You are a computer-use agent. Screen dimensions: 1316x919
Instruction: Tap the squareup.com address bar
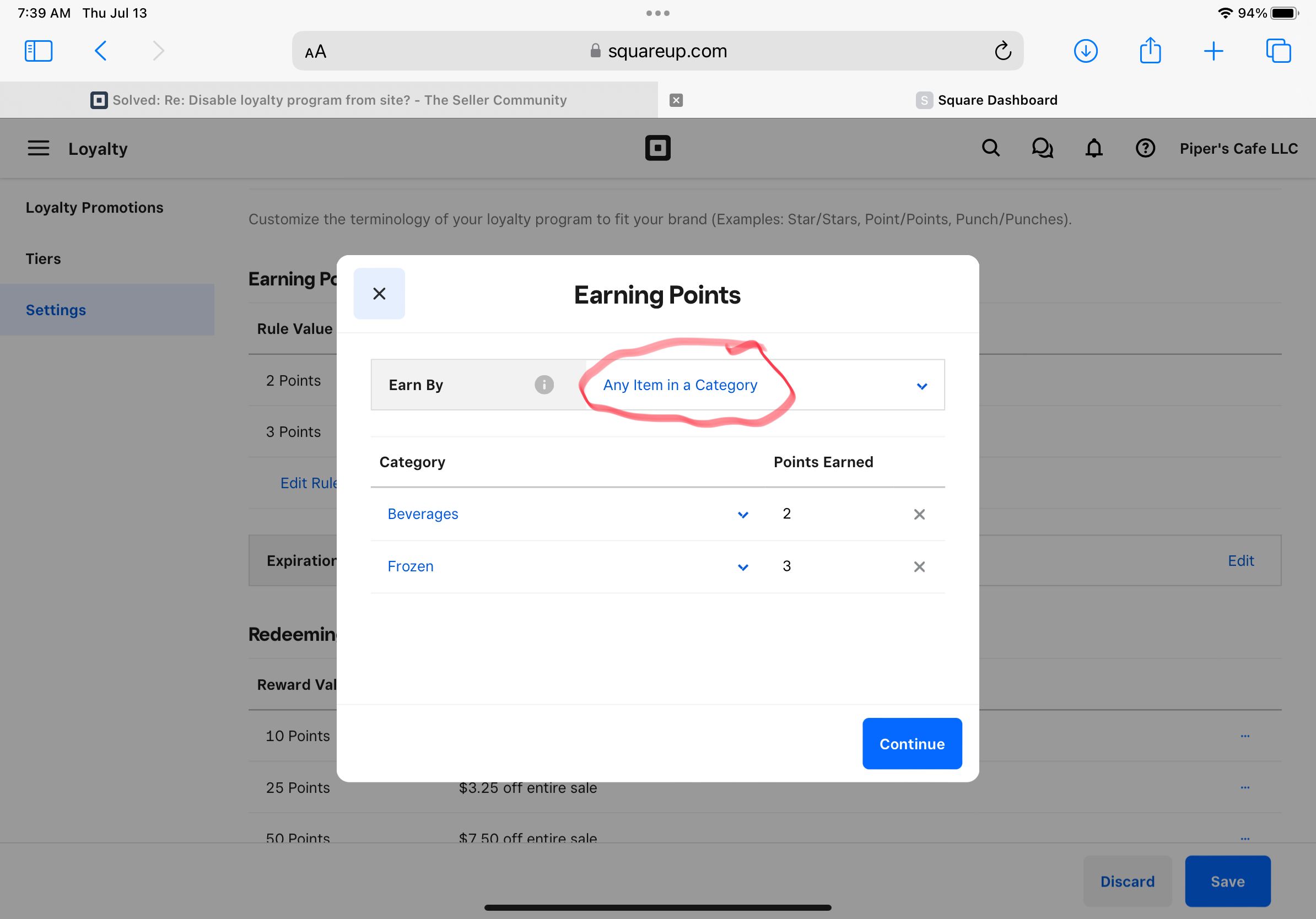click(x=658, y=51)
